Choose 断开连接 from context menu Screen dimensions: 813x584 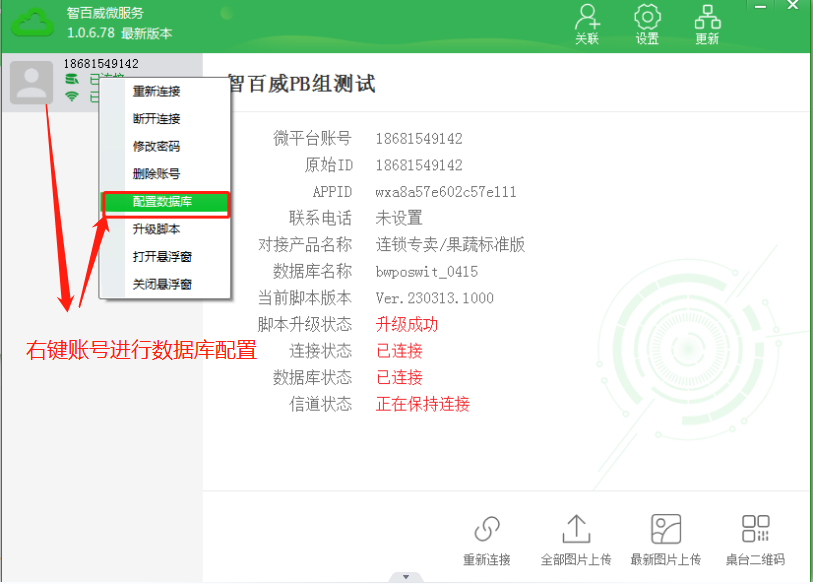157,119
